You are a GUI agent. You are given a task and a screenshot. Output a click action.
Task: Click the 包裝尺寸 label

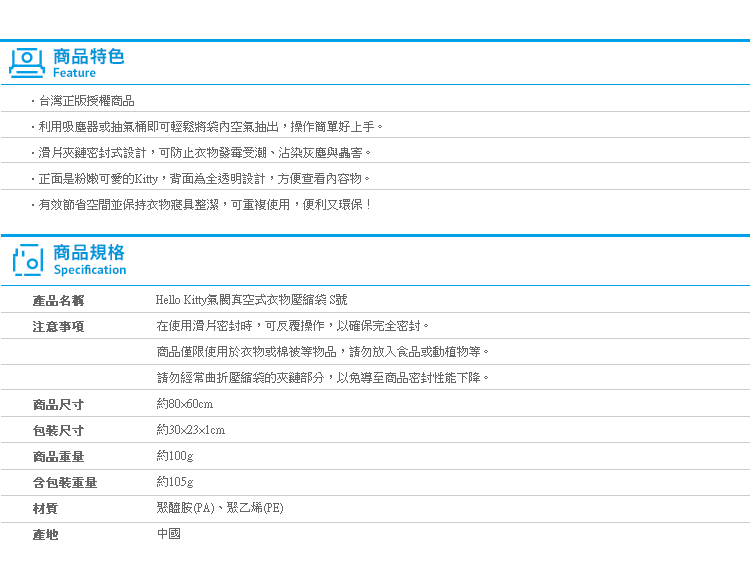pos(58,431)
